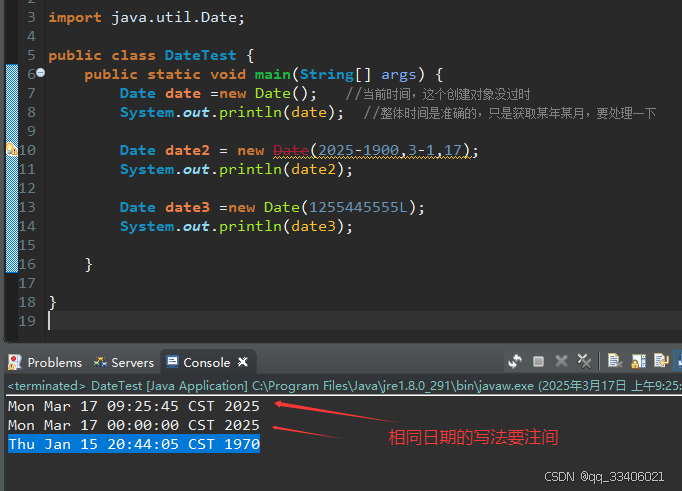Click 'System.out.println(date2);' on line 11
Viewport: 682px width, 491px height.
pos(236,170)
